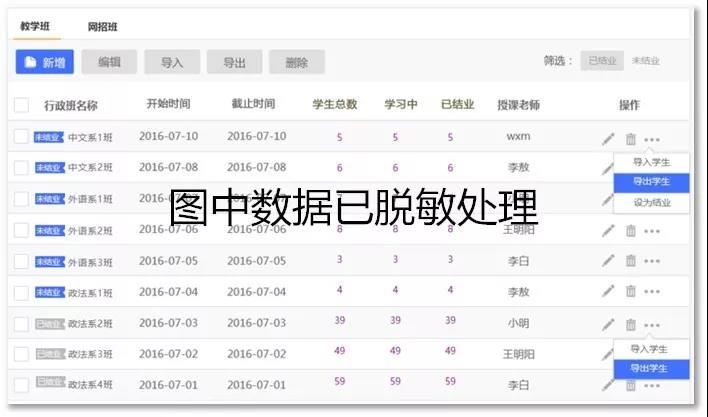The height and width of the screenshot is (417, 708).
Task: Click the trash icon in 政法系2班 row
Action: coord(630,324)
